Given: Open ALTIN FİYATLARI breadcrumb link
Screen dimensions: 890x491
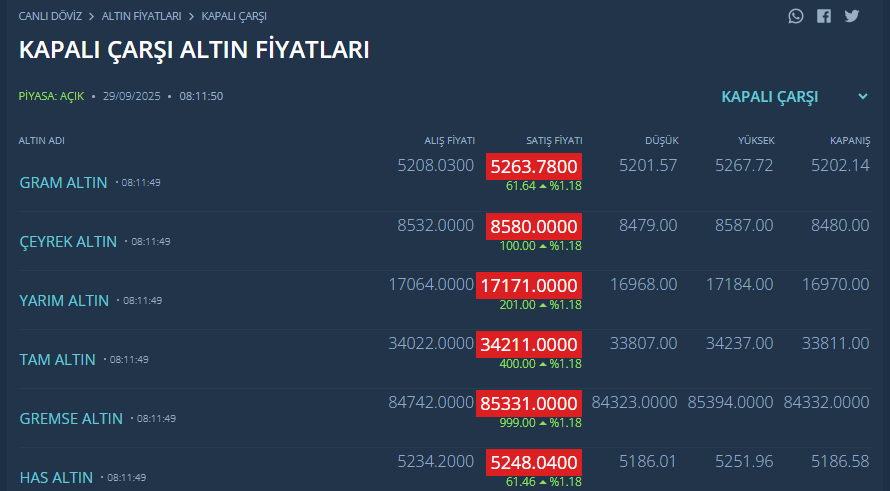Looking at the screenshot, I should click(141, 16).
